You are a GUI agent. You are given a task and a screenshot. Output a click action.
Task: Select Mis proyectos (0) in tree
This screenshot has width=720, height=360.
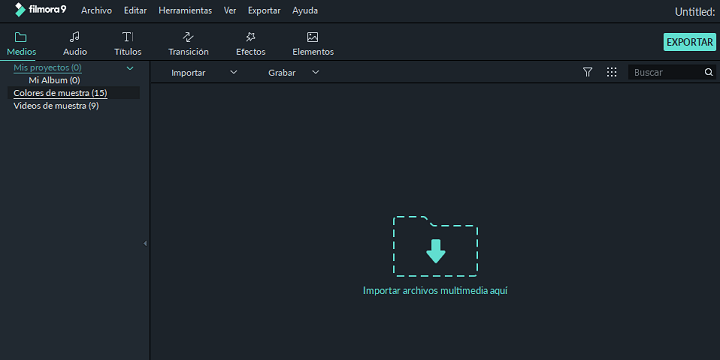pyautogui.click(x=48, y=68)
